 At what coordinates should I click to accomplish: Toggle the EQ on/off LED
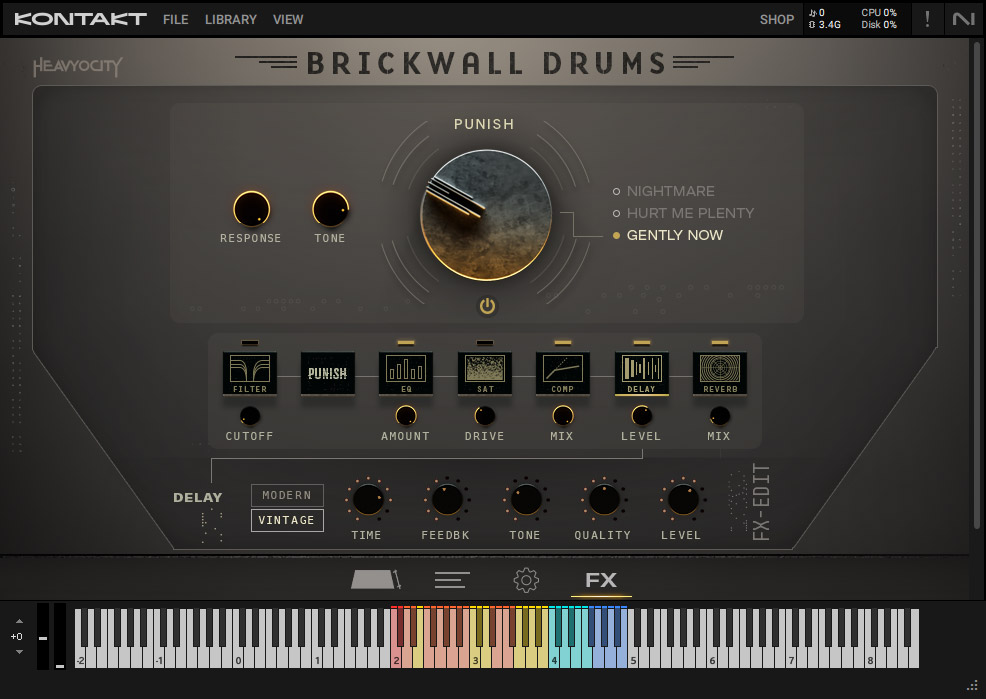(x=406, y=343)
